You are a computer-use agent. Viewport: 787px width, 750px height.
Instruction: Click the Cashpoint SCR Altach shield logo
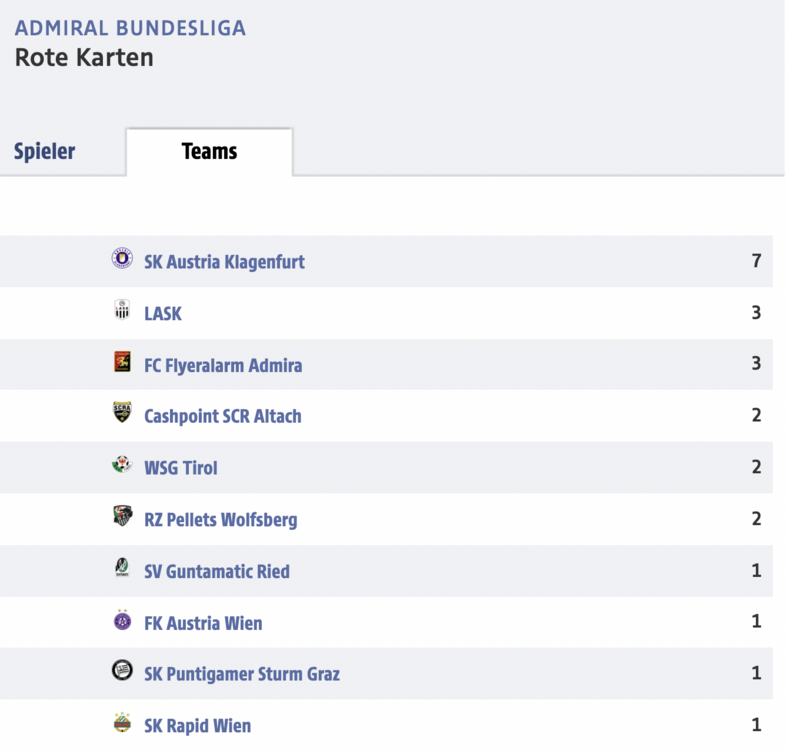(x=122, y=412)
